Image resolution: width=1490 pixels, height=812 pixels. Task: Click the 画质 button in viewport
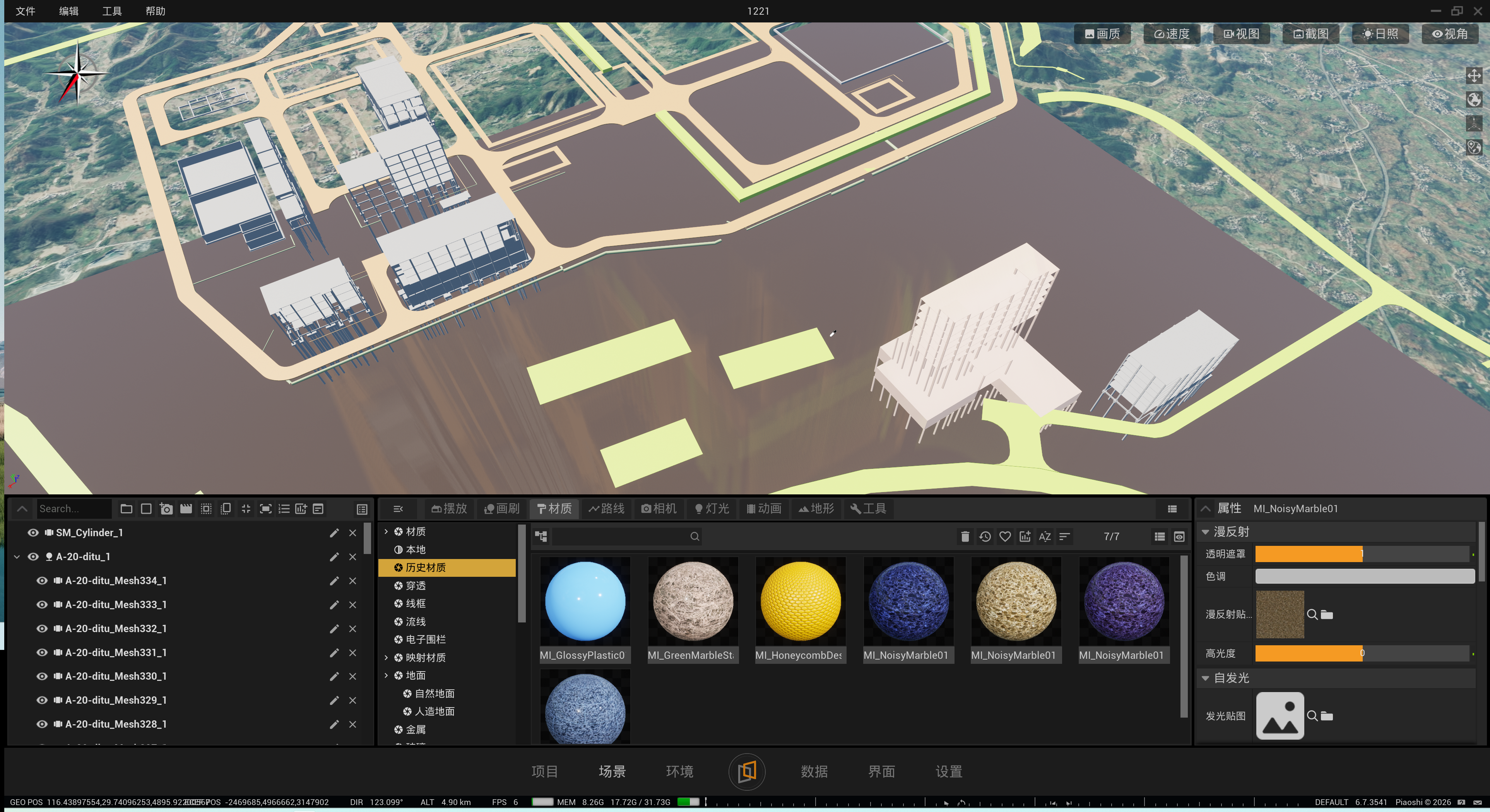(1102, 34)
